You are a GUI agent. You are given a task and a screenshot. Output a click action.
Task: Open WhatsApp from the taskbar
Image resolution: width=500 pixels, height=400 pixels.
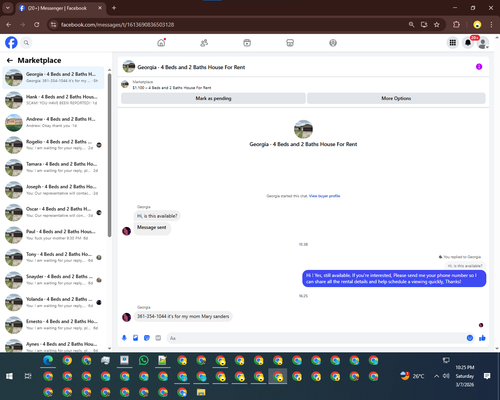click(144, 360)
